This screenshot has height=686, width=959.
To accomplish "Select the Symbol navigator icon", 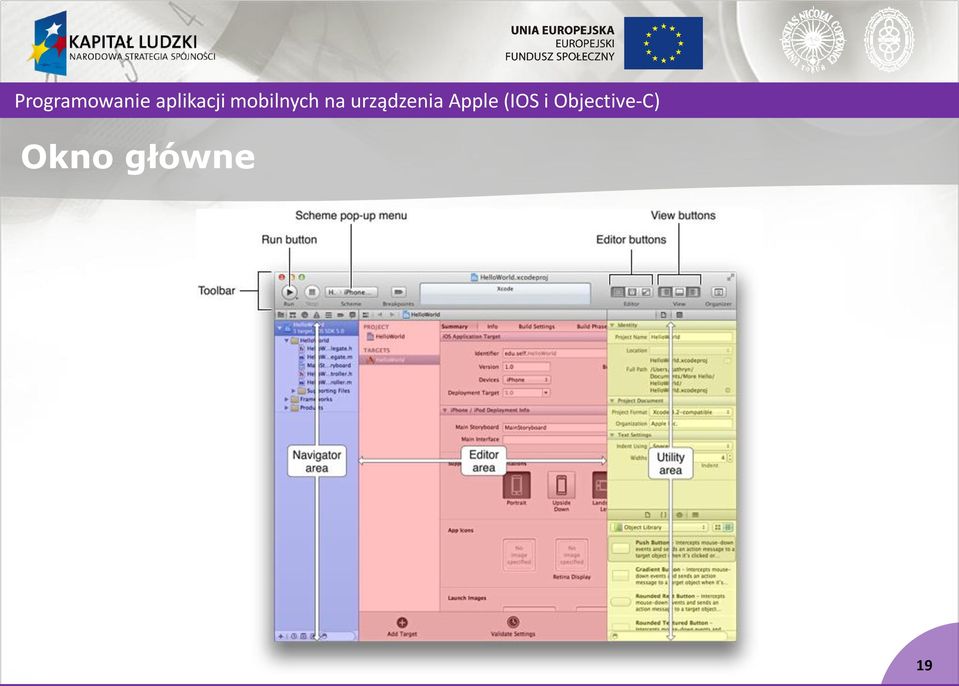I will point(292,315).
